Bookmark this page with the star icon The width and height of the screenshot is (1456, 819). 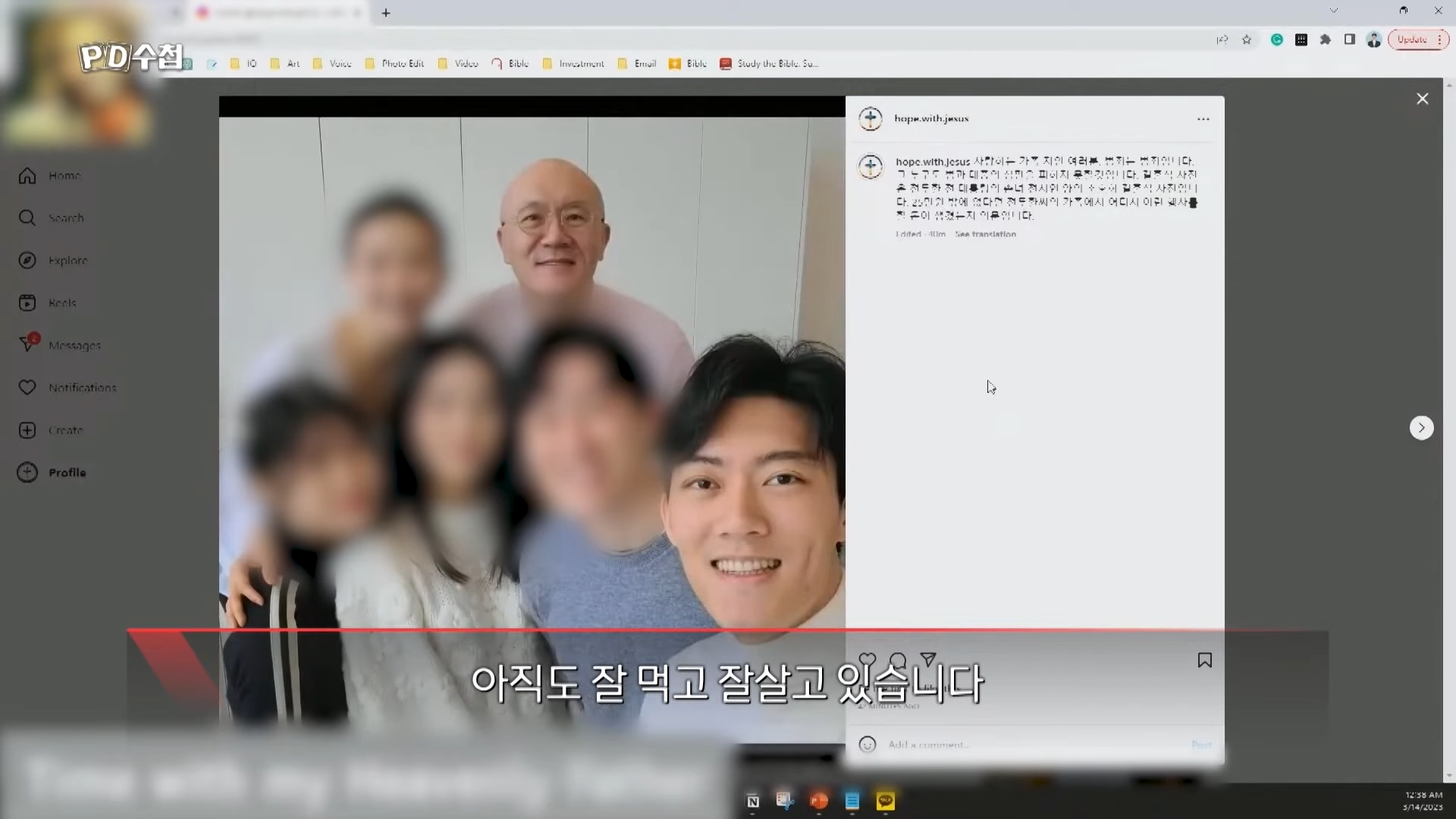tap(1247, 40)
